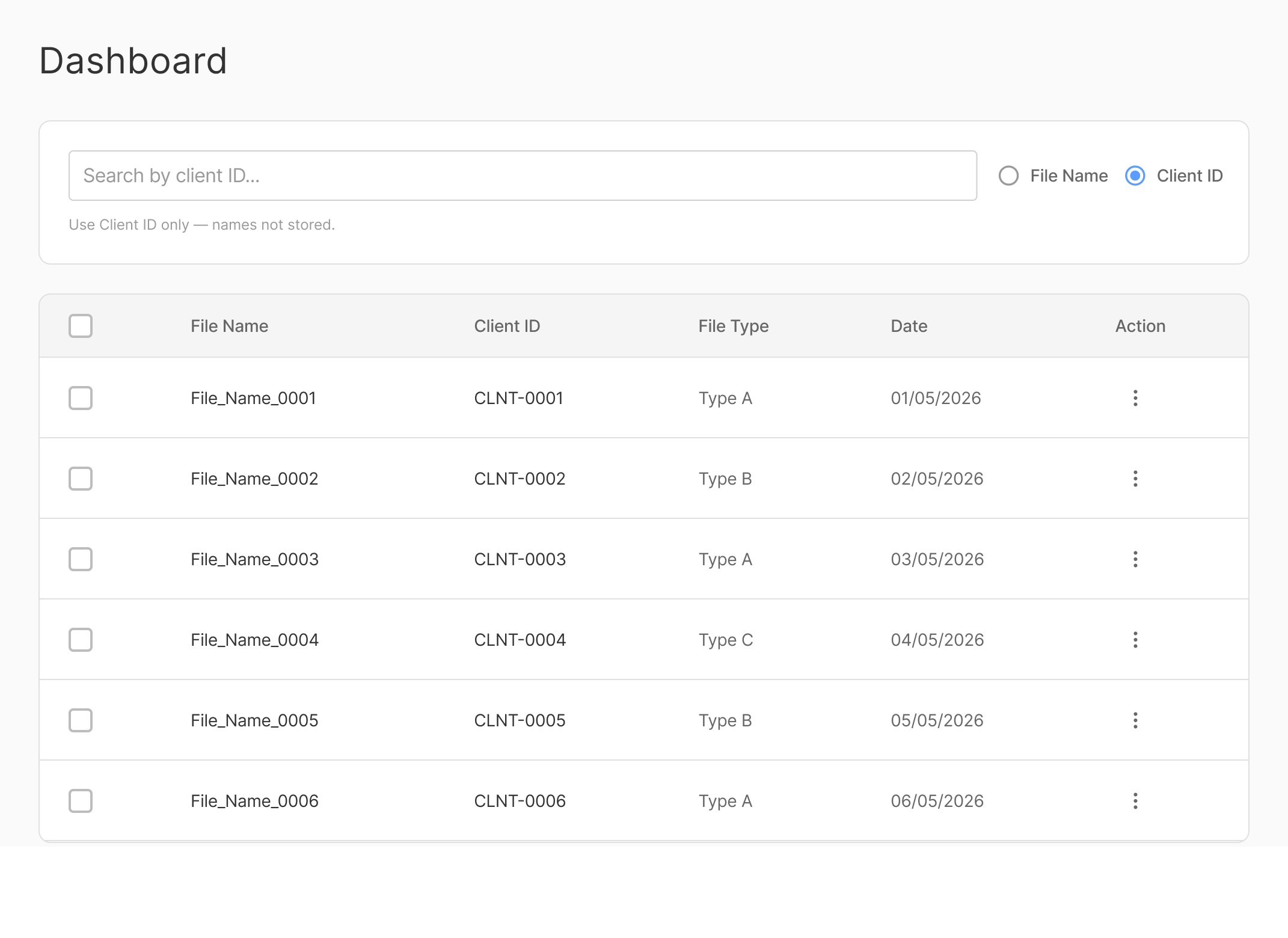1288x938 pixels.
Task: Open the actions menu for File_Name_0005
Action: (1135, 720)
